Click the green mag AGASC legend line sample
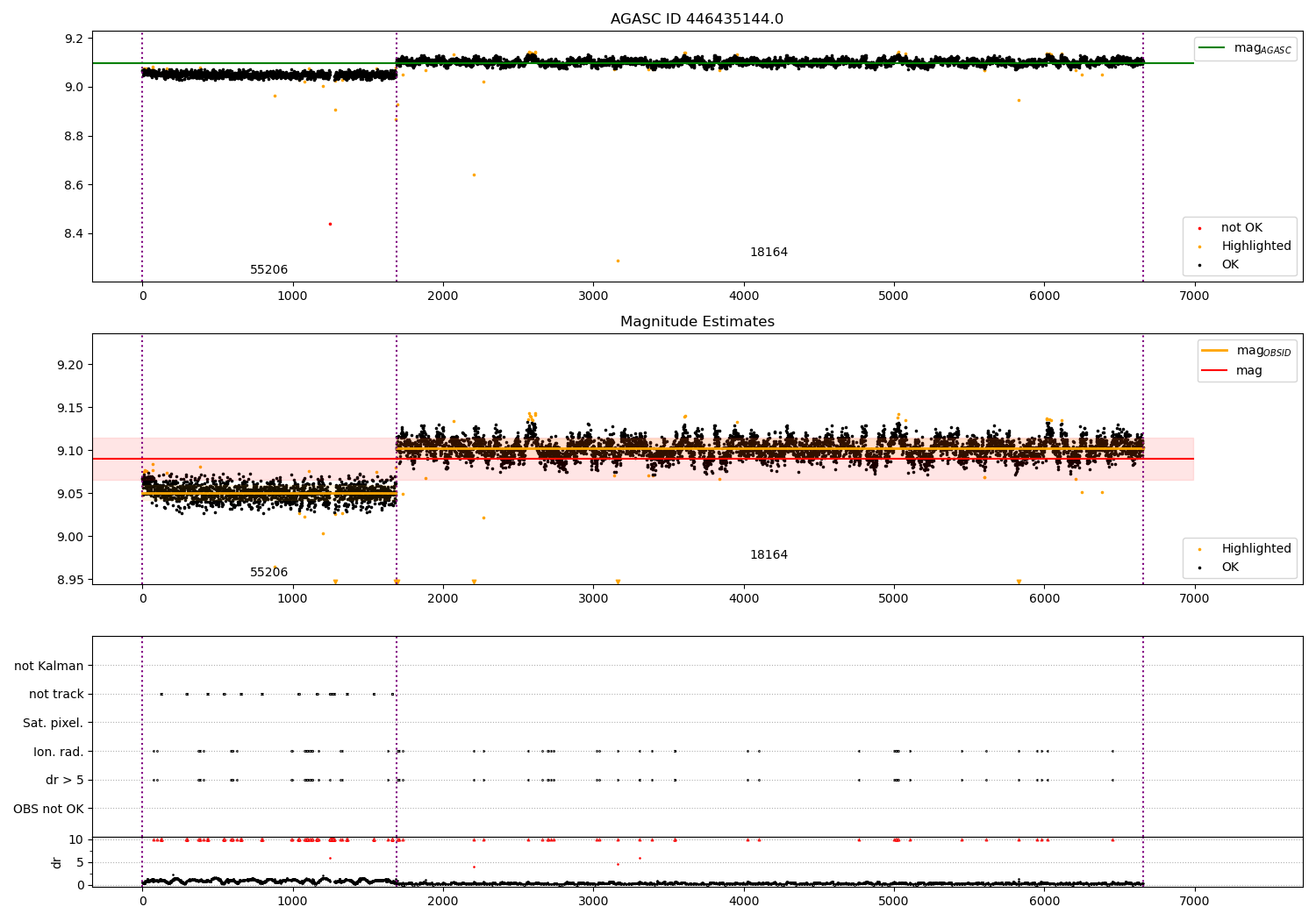The image size is (1316, 921). pyautogui.click(x=1212, y=48)
